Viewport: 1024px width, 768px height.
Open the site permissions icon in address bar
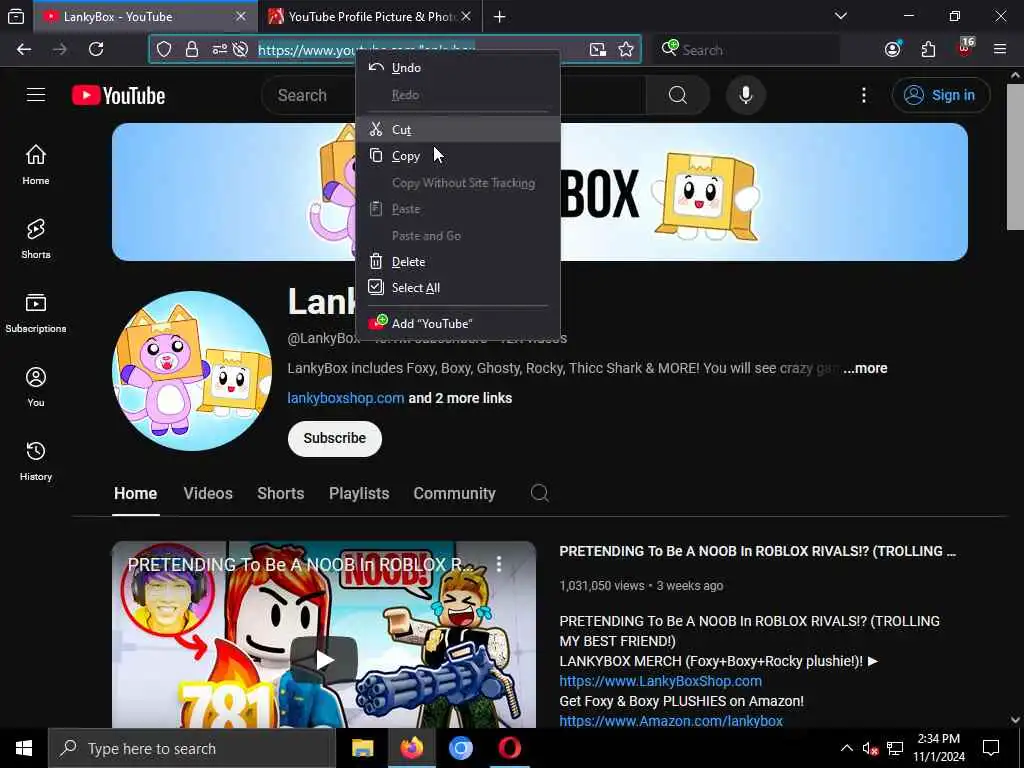(219, 50)
